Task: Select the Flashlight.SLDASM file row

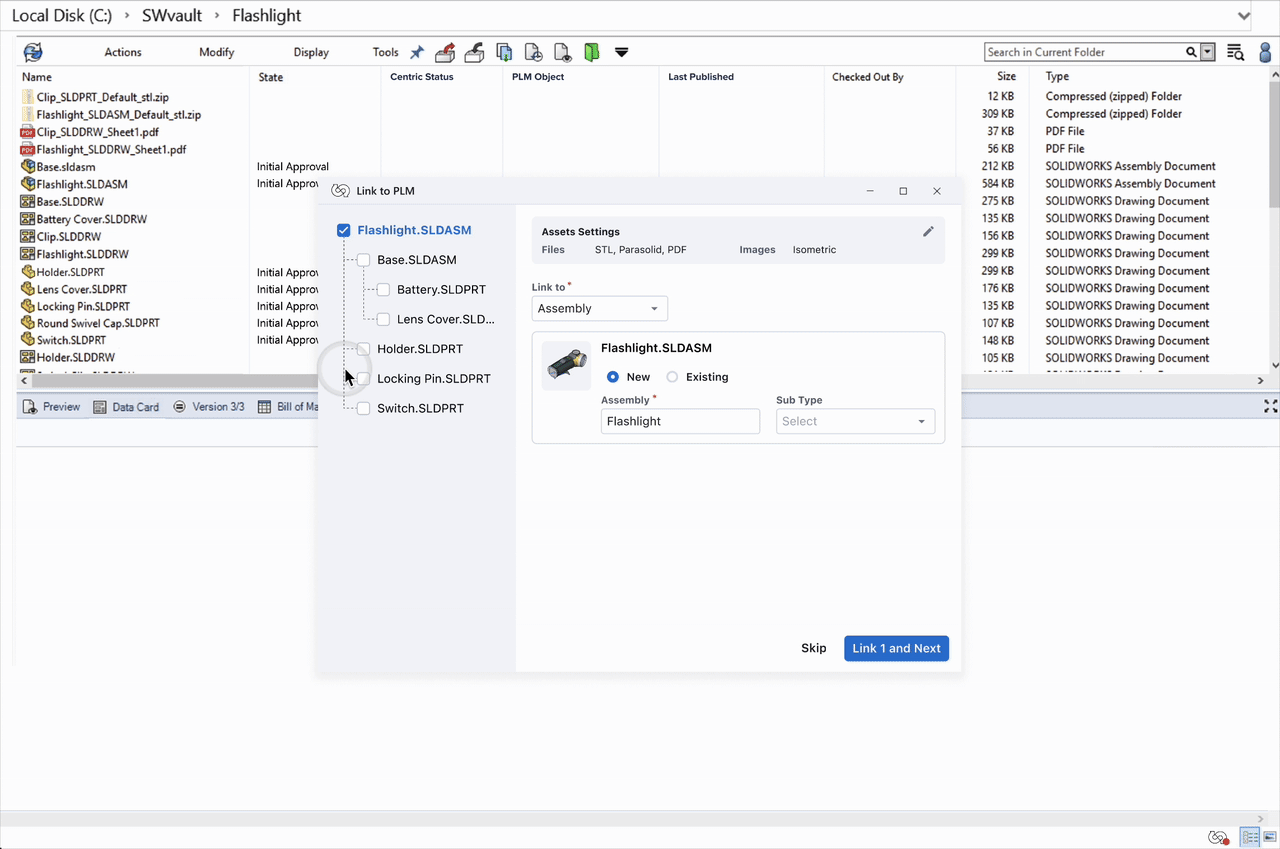Action: pos(81,184)
